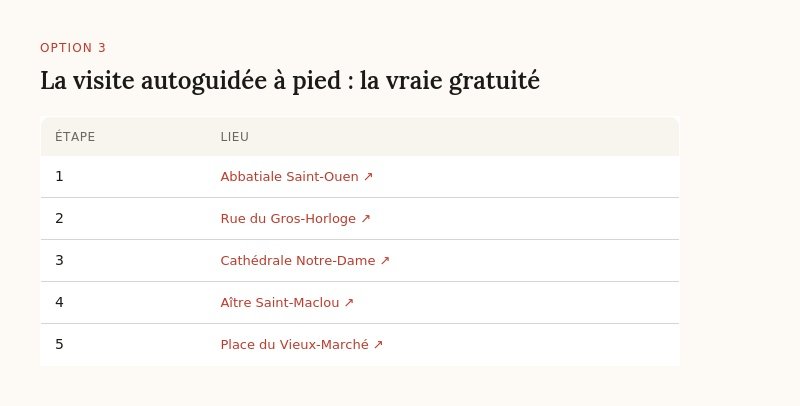Click the LIEU column header
Viewport: 800px width, 406px height.
(x=235, y=137)
